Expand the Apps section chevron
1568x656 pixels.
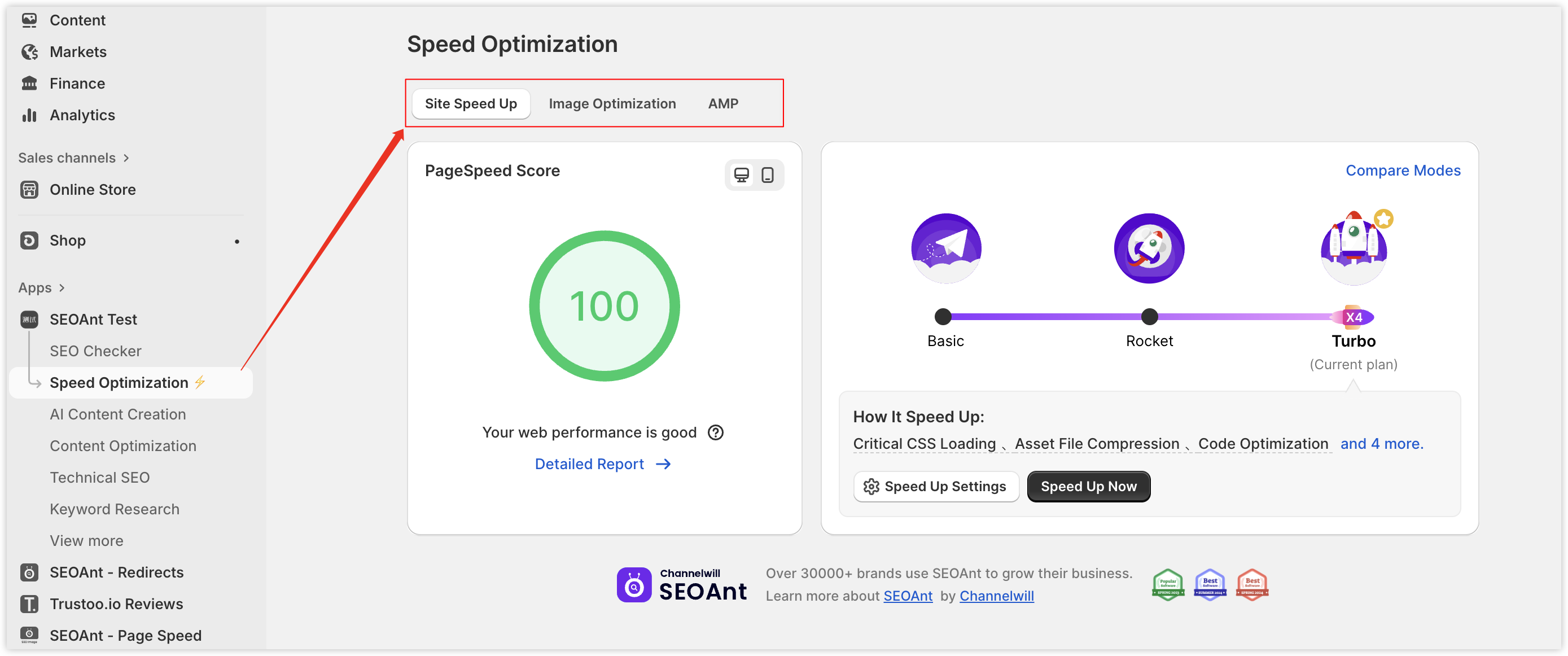tap(62, 288)
